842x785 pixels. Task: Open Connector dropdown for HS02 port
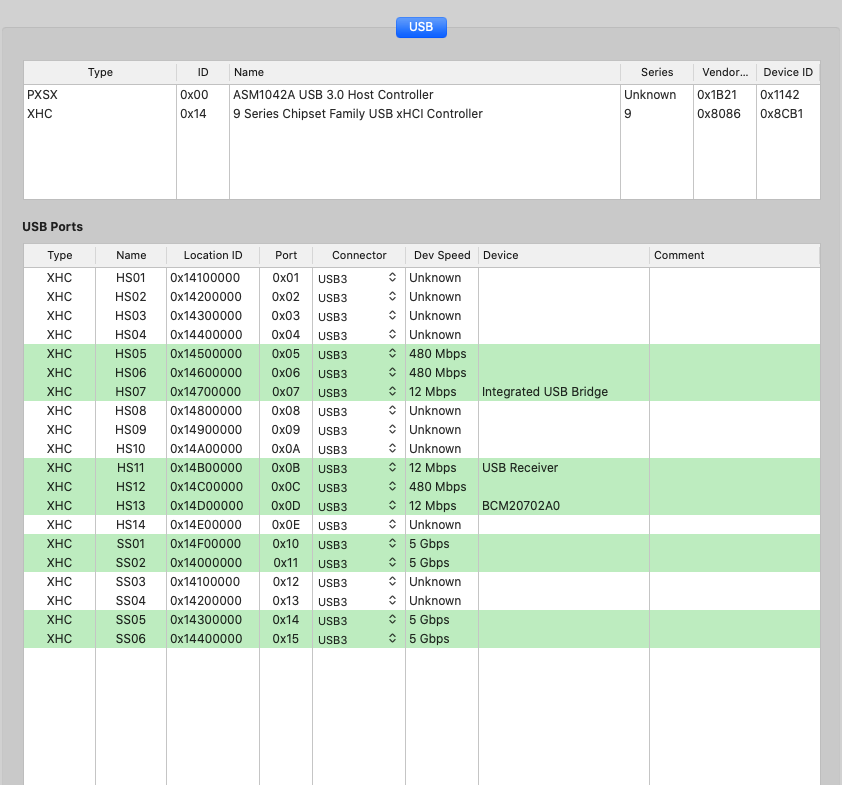(358, 296)
